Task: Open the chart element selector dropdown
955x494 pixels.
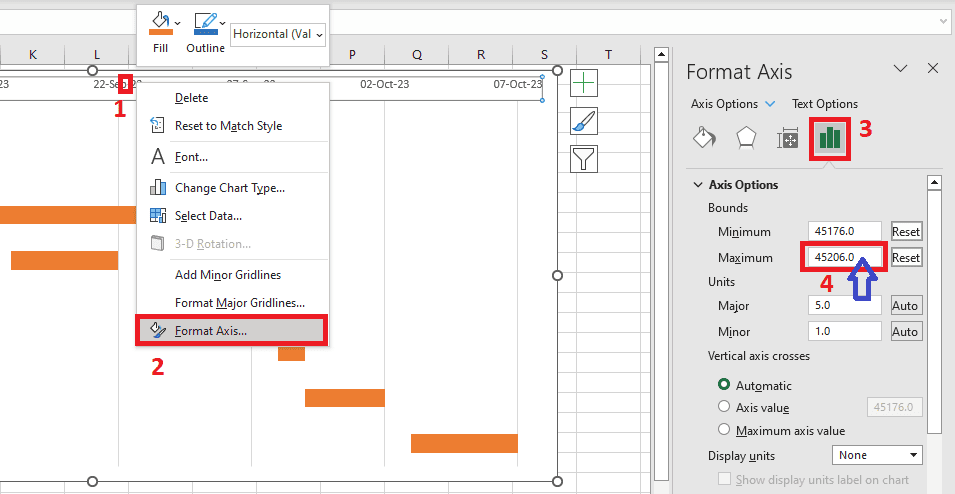Action: [x=278, y=34]
